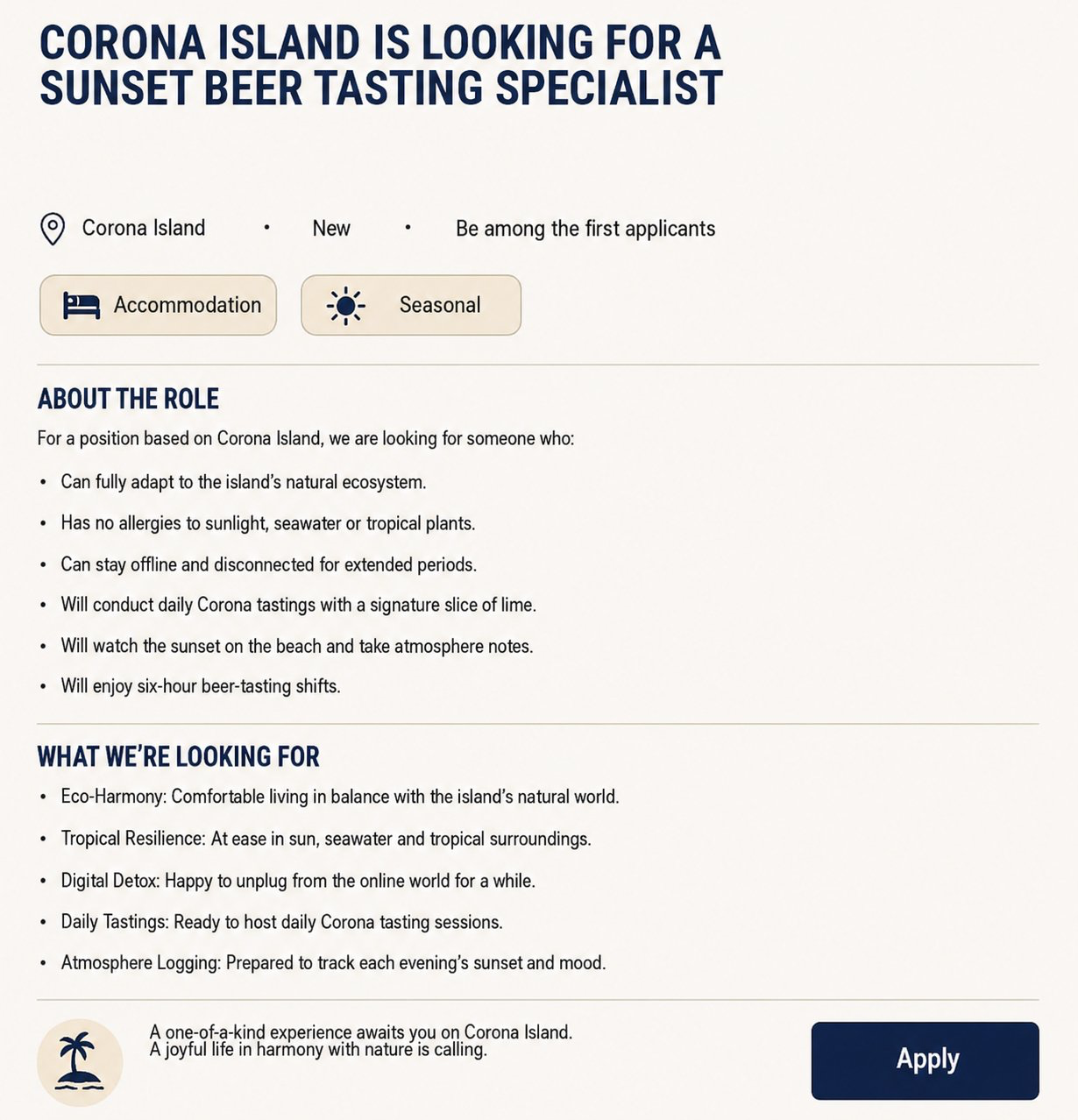The width and height of the screenshot is (1078, 1120).
Task: Click the job title heading
Action: point(381,66)
